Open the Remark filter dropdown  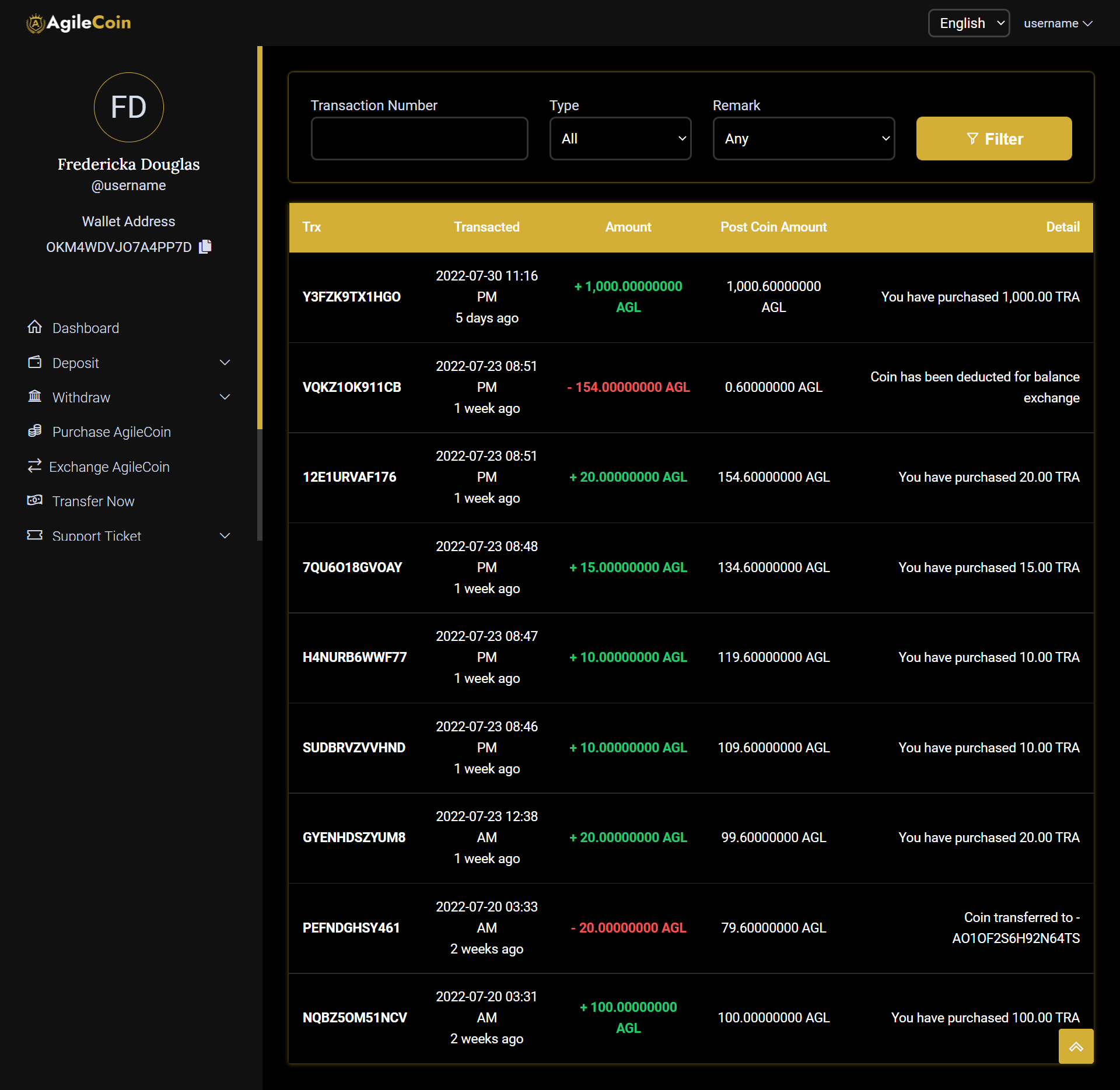tap(803, 139)
